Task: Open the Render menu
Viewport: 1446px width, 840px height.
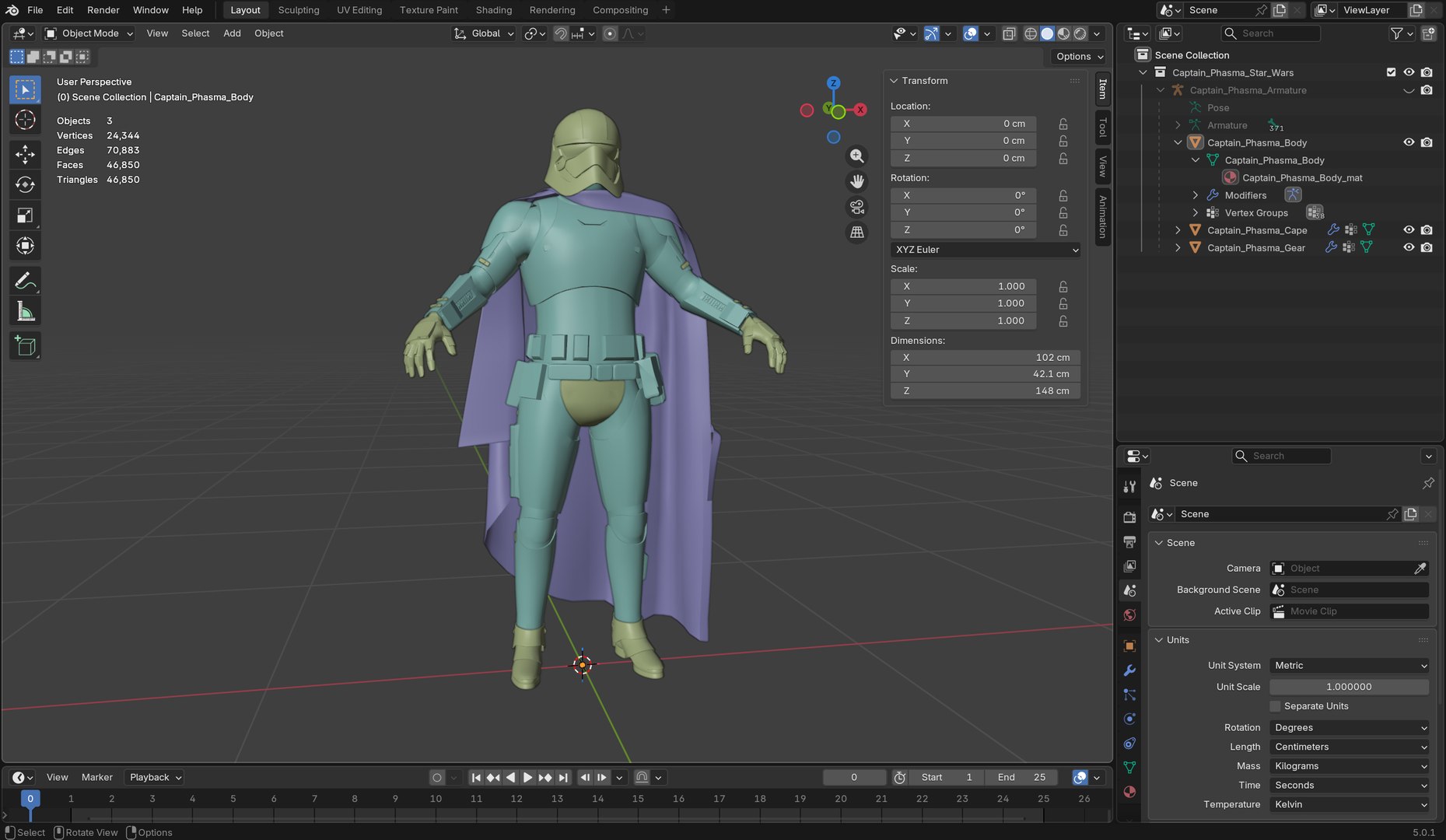Action: point(103,10)
